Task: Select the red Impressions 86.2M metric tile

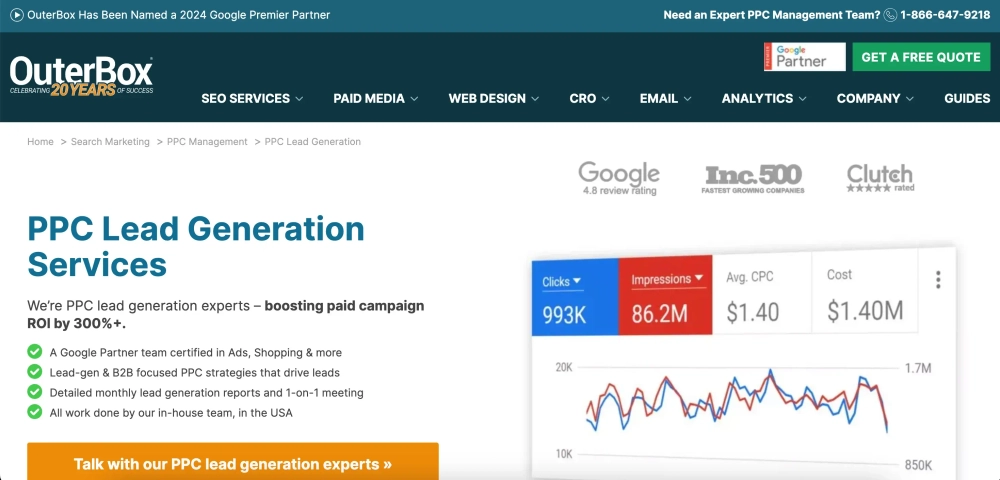Action: point(665,295)
